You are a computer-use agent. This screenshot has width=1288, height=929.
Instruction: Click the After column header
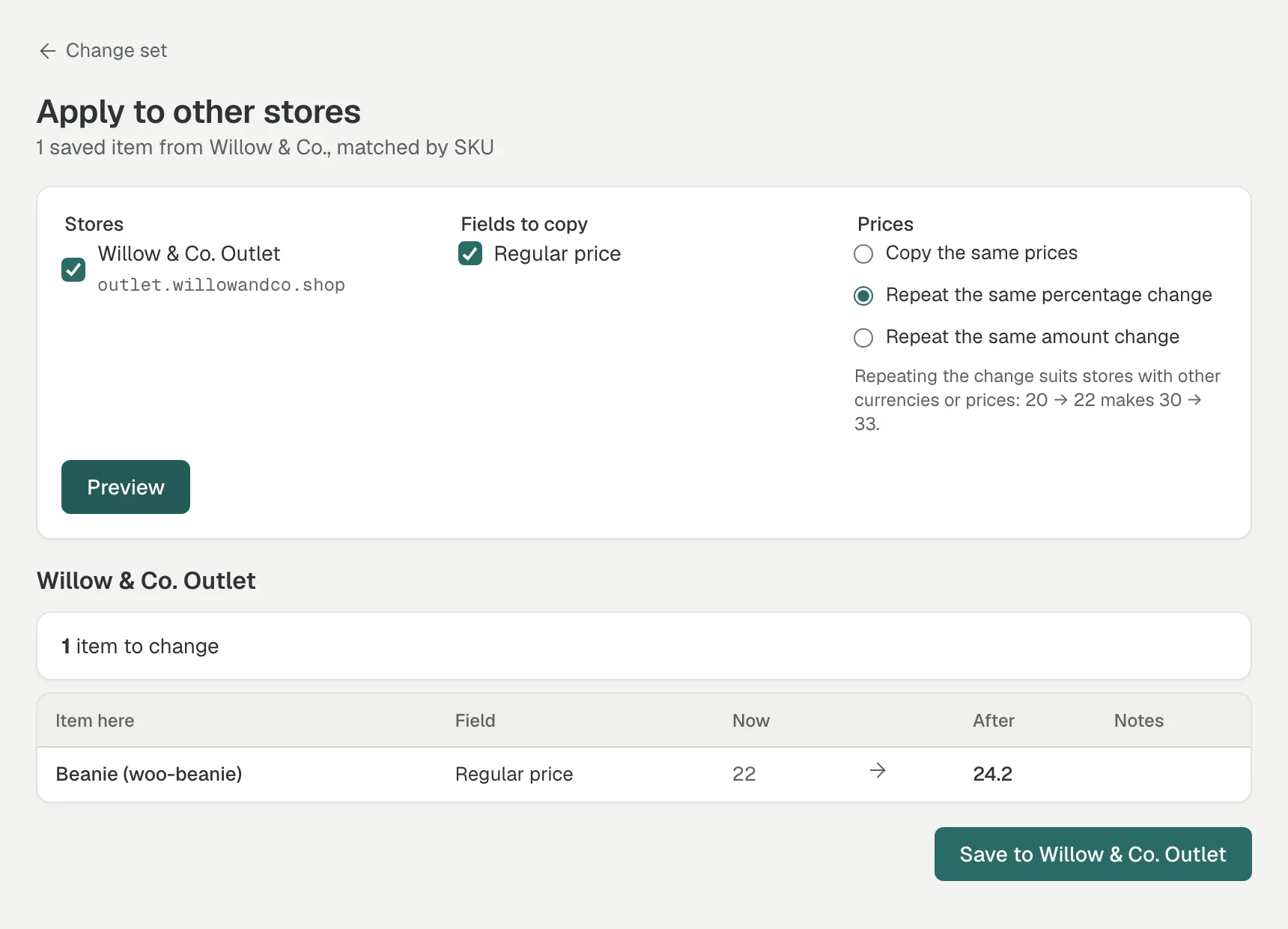(994, 721)
